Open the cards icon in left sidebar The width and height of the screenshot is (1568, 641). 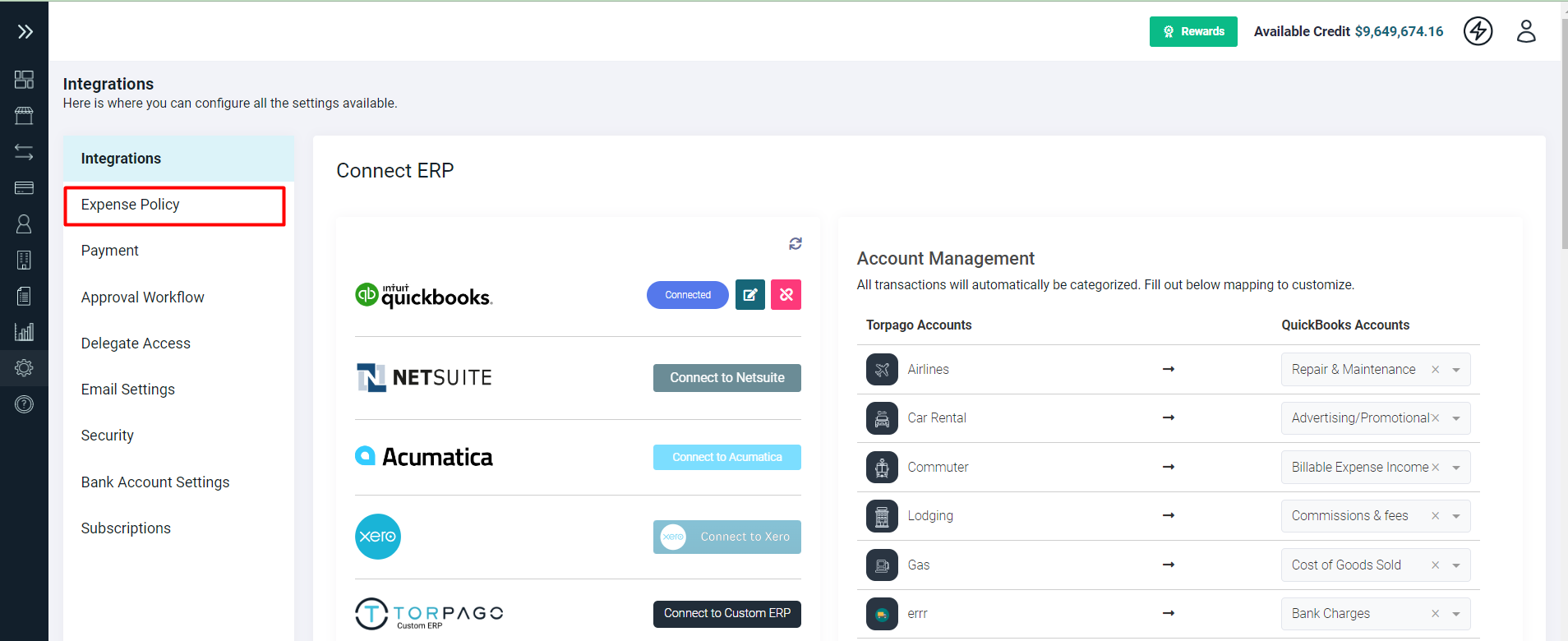(24, 188)
